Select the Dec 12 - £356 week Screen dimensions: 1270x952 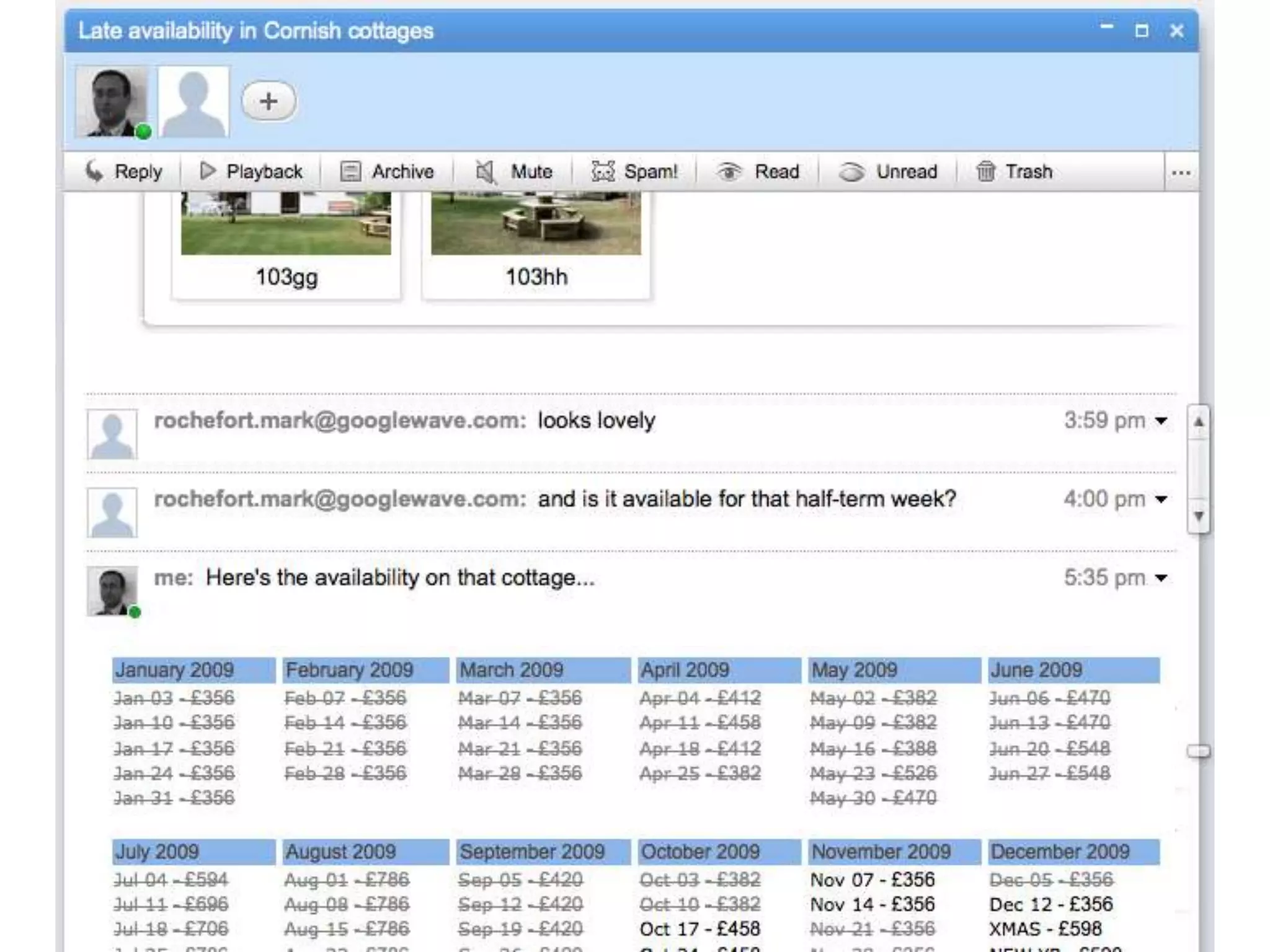(1051, 904)
